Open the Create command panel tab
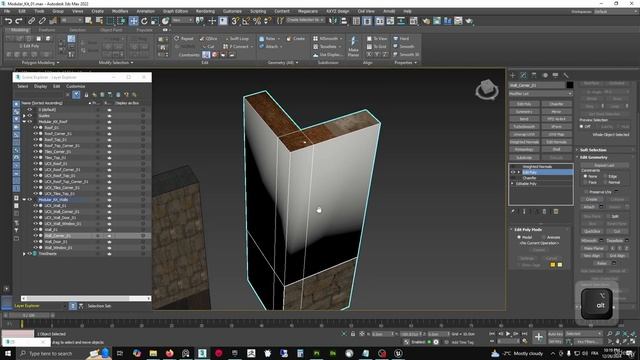The width and height of the screenshot is (640, 360). (x=513, y=76)
